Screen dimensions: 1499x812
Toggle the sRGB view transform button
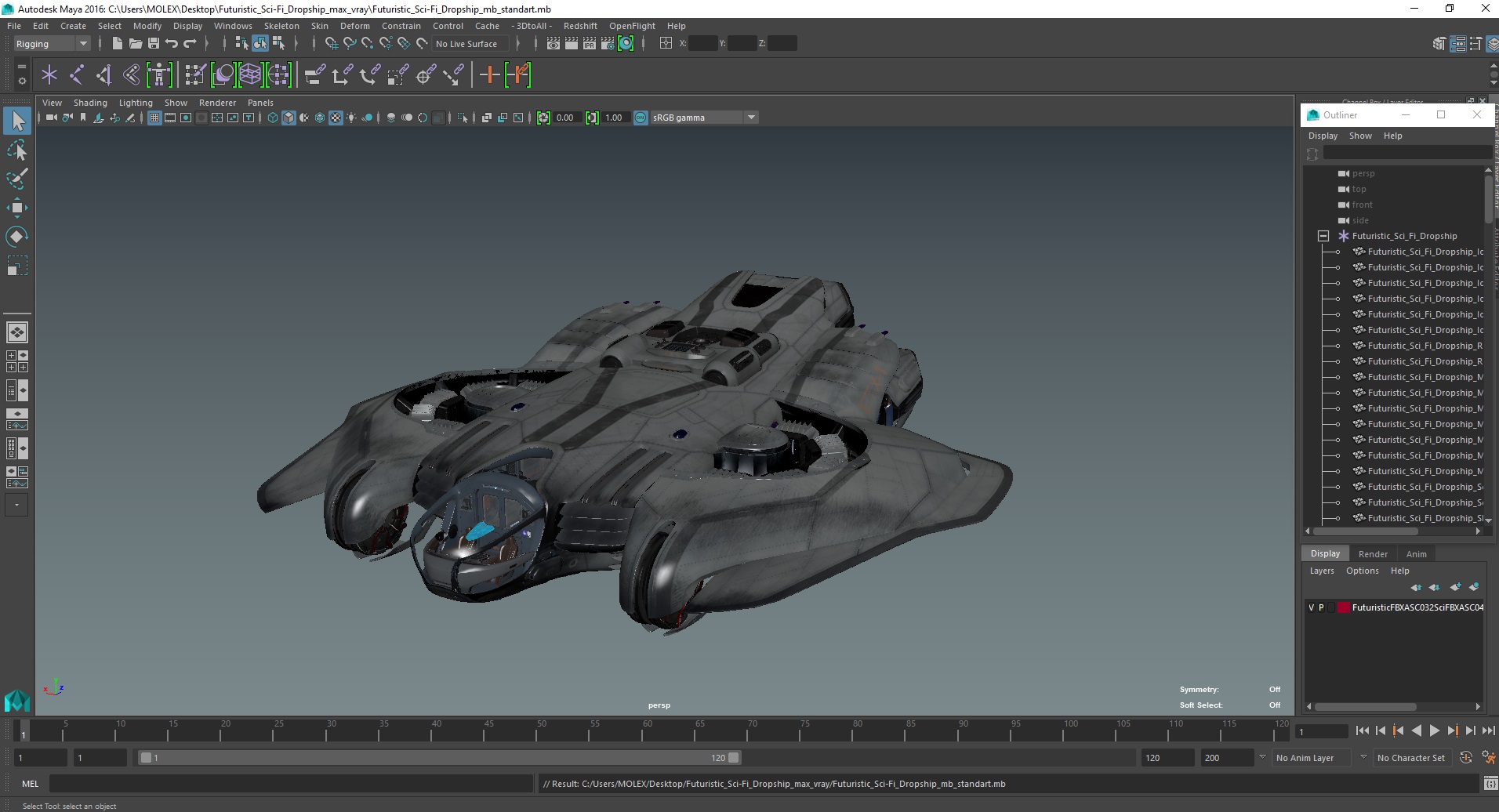[x=641, y=118]
